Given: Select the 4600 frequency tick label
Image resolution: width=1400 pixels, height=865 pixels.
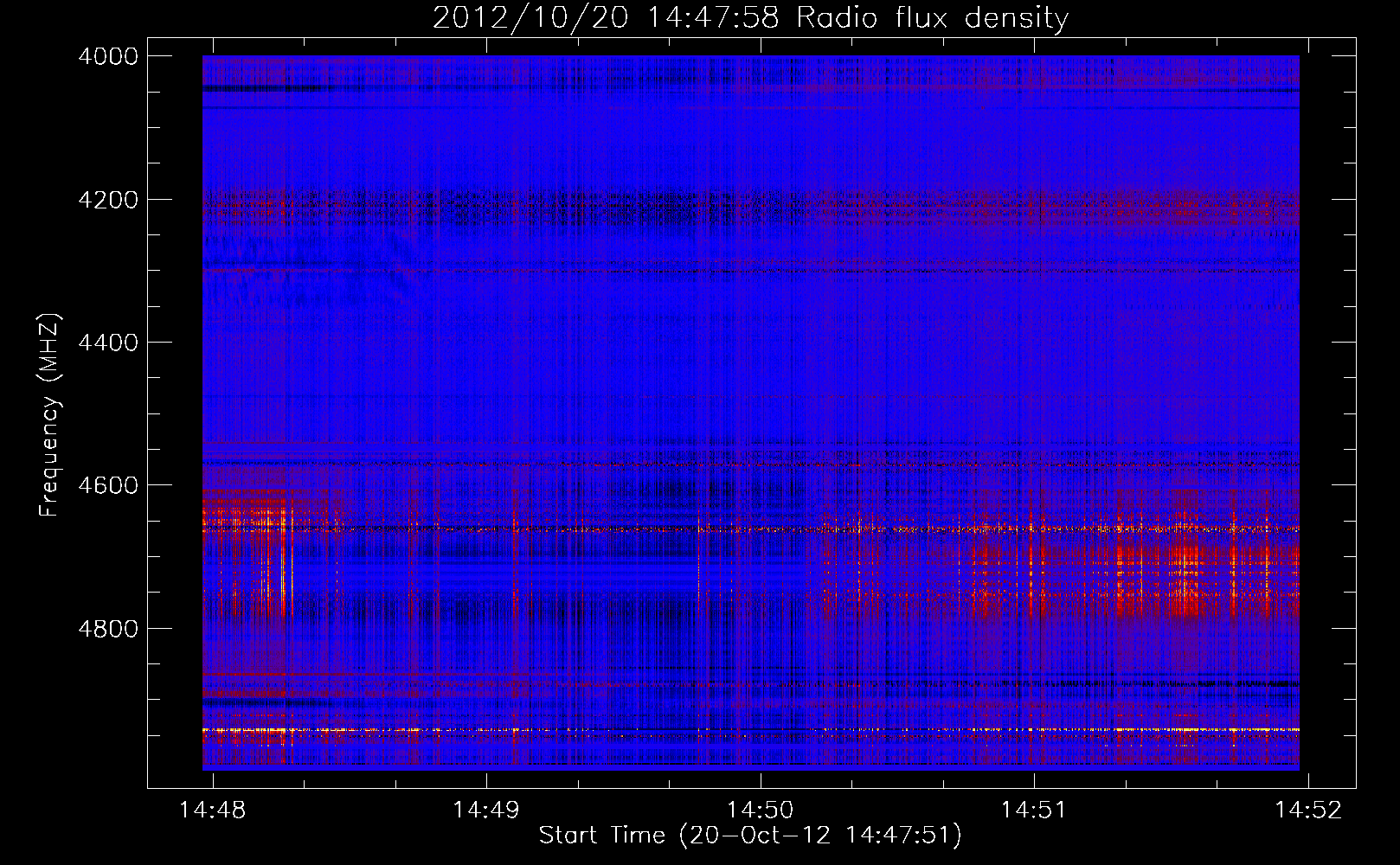Looking at the screenshot, I should [108, 485].
